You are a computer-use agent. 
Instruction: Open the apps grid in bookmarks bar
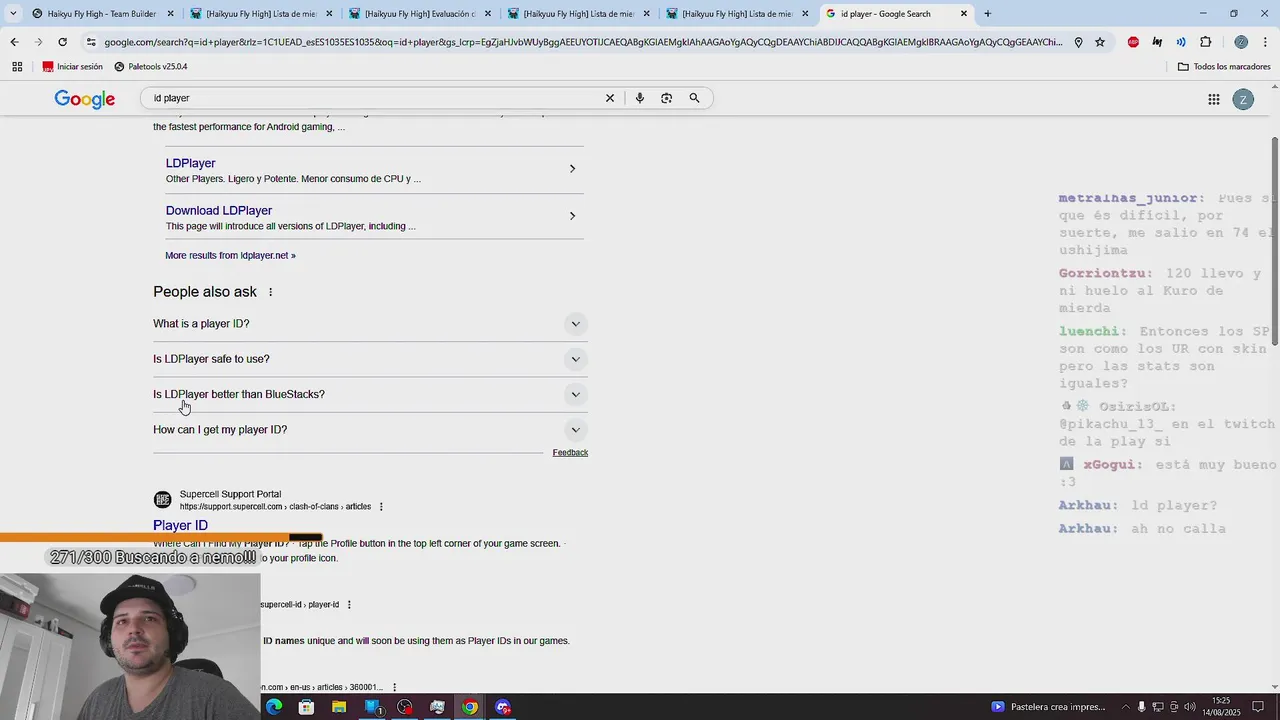[17, 67]
